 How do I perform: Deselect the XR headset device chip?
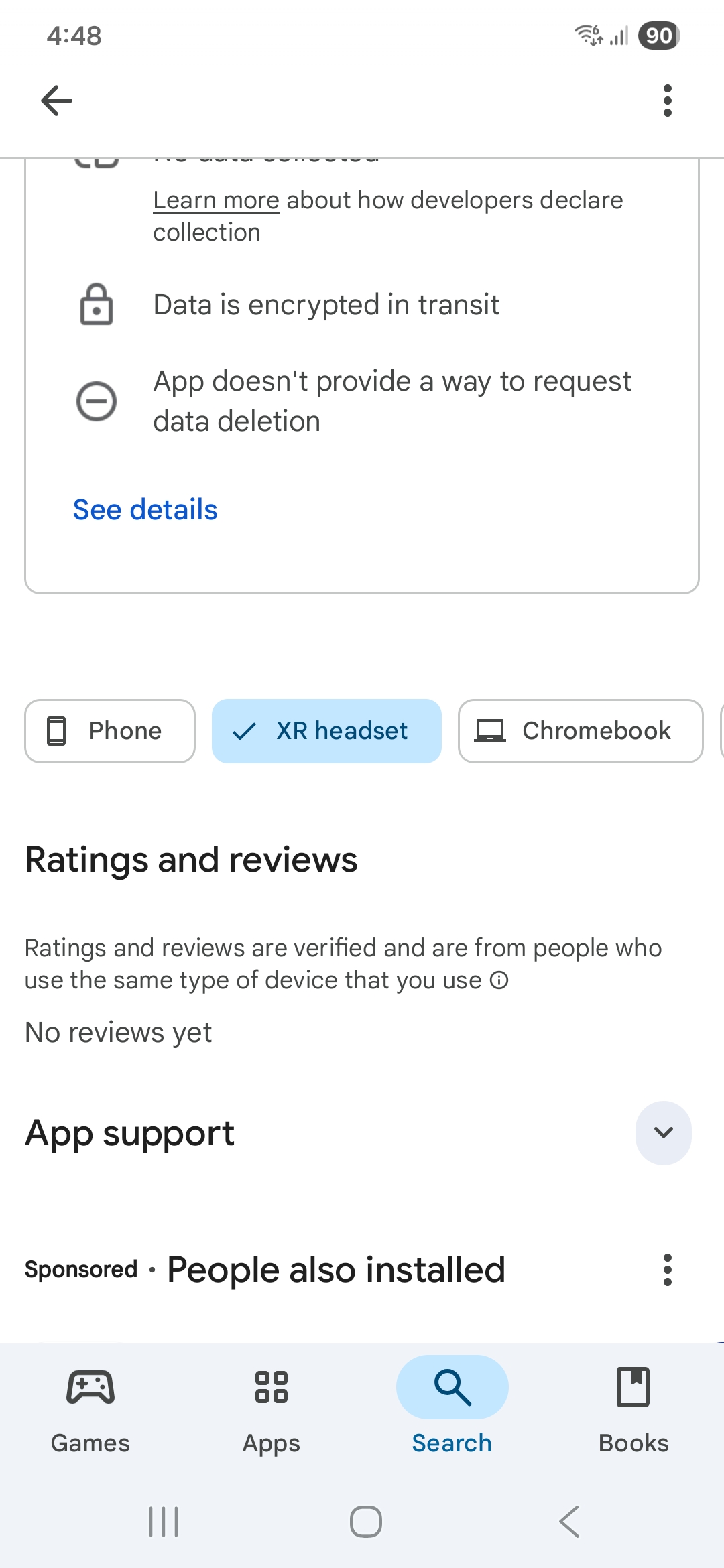pyautogui.click(x=326, y=730)
